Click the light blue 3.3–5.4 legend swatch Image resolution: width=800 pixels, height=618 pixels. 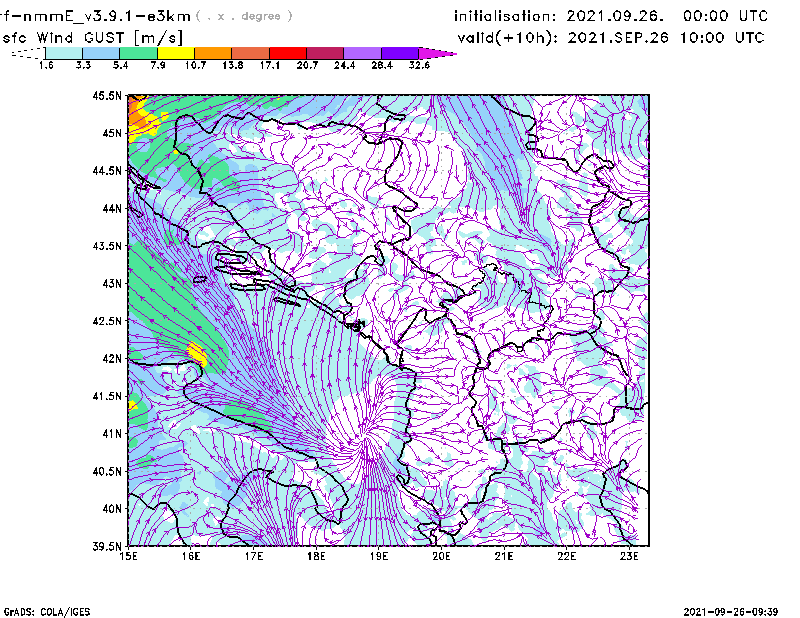click(x=101, y=53)
